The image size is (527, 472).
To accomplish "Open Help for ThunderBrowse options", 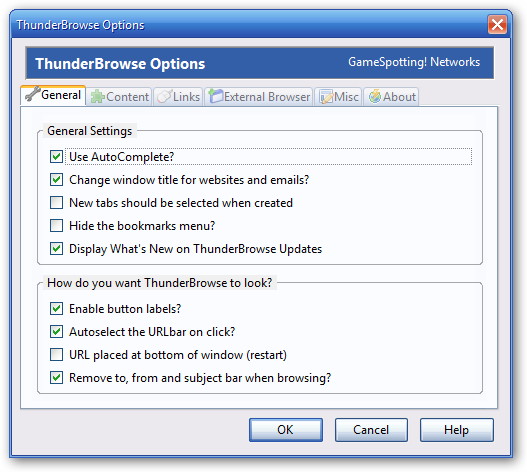I will click(x=456, y=430).
